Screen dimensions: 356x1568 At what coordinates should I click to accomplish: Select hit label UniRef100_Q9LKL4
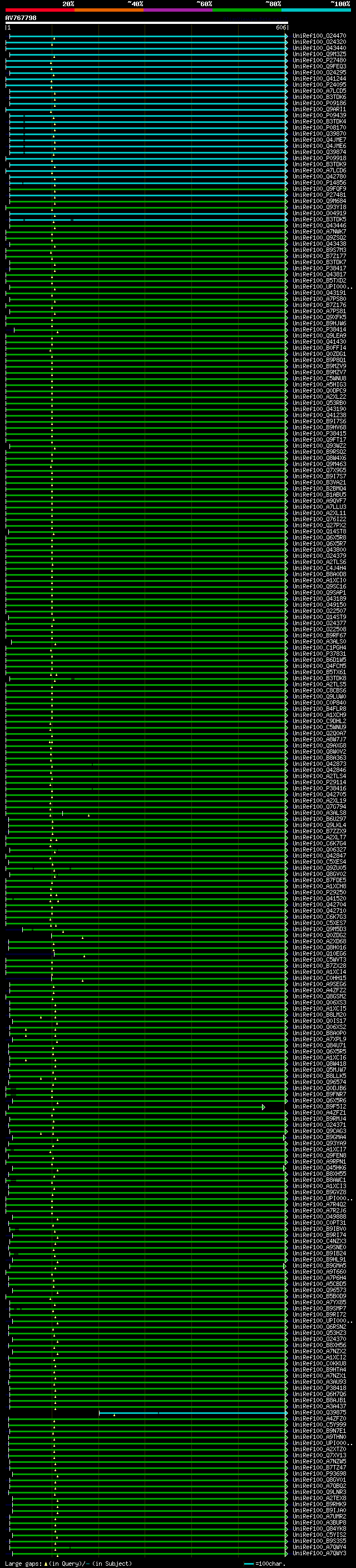(x=319, y=825)
